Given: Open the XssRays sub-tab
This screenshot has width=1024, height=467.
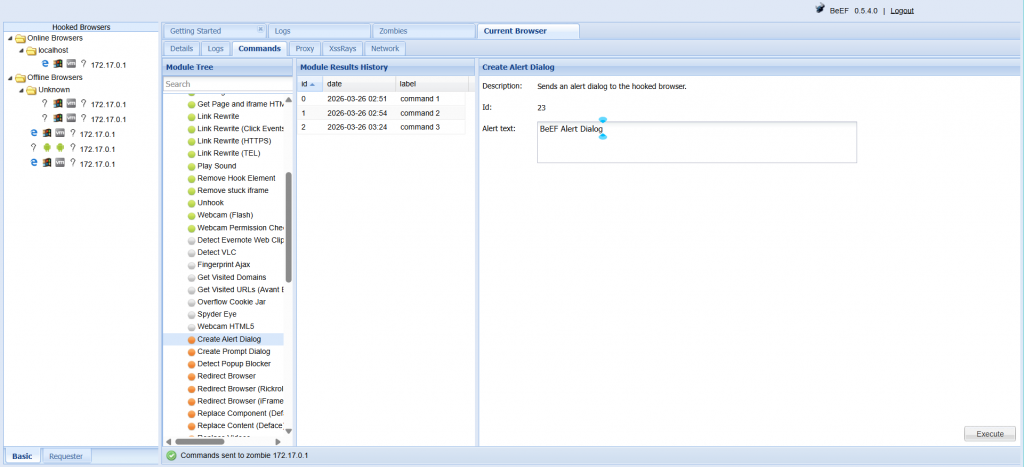Looking at the screenshot, I should 342,48.
